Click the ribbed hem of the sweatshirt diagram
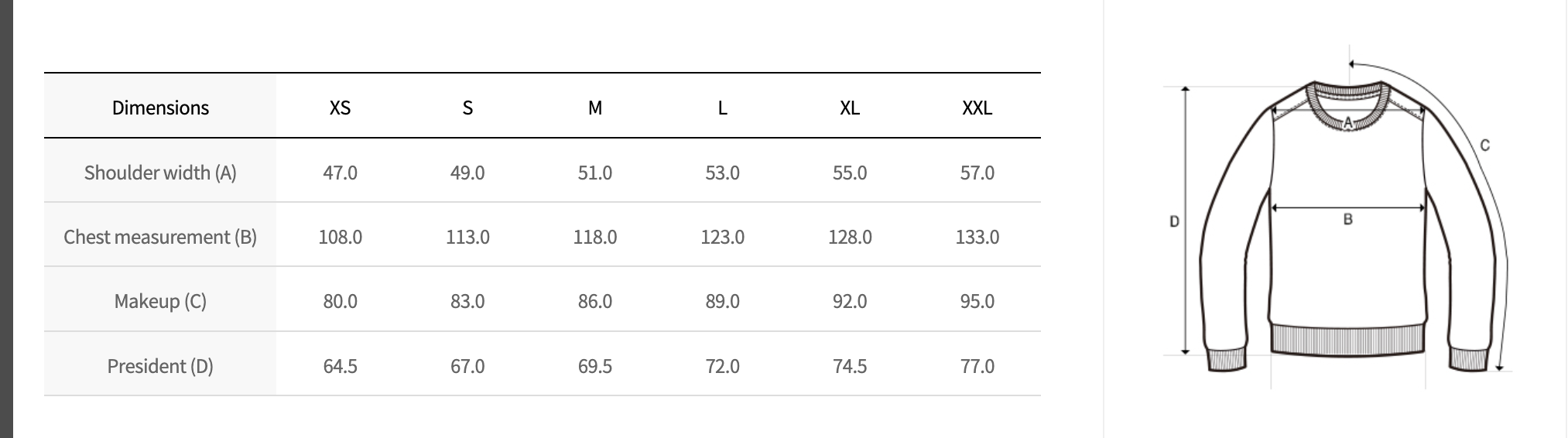Viewport: 1568px width, 438px height. 1347,339
